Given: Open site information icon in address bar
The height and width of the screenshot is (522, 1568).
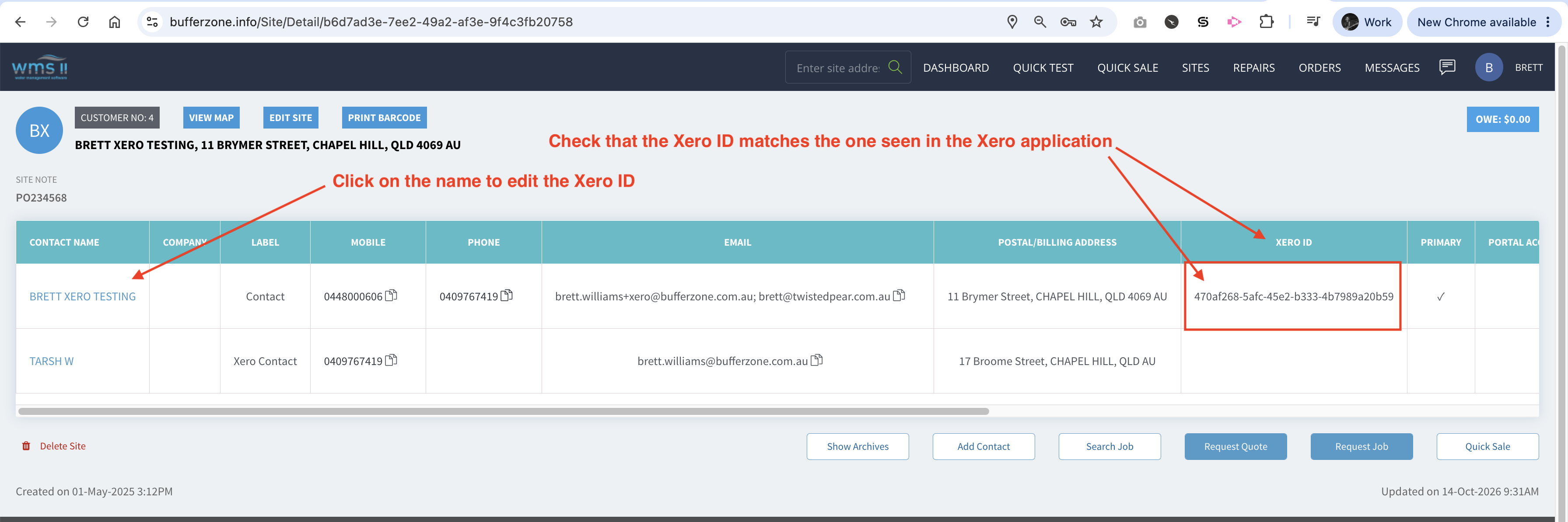Looking at the screenshot, I should click(x=152, y=22).
